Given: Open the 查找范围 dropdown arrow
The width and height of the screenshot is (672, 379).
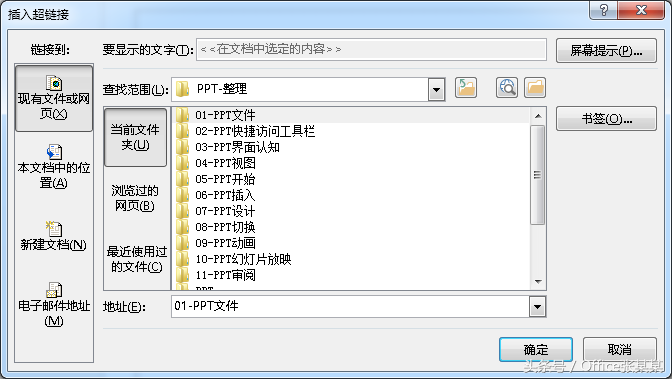Looking at the screenshot, I should [x=436, y=90].
